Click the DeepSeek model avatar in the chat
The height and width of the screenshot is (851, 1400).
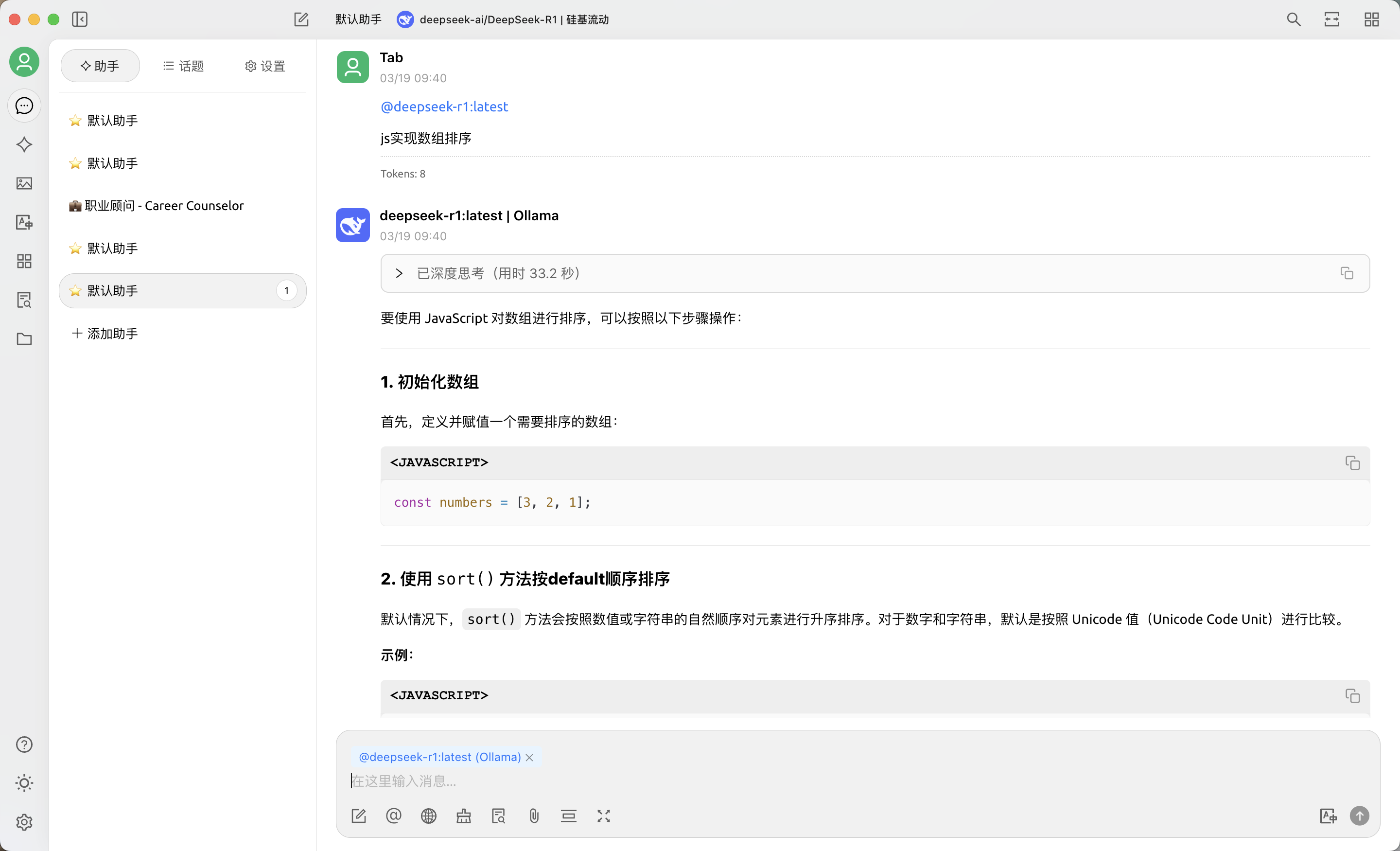point(353,225)
